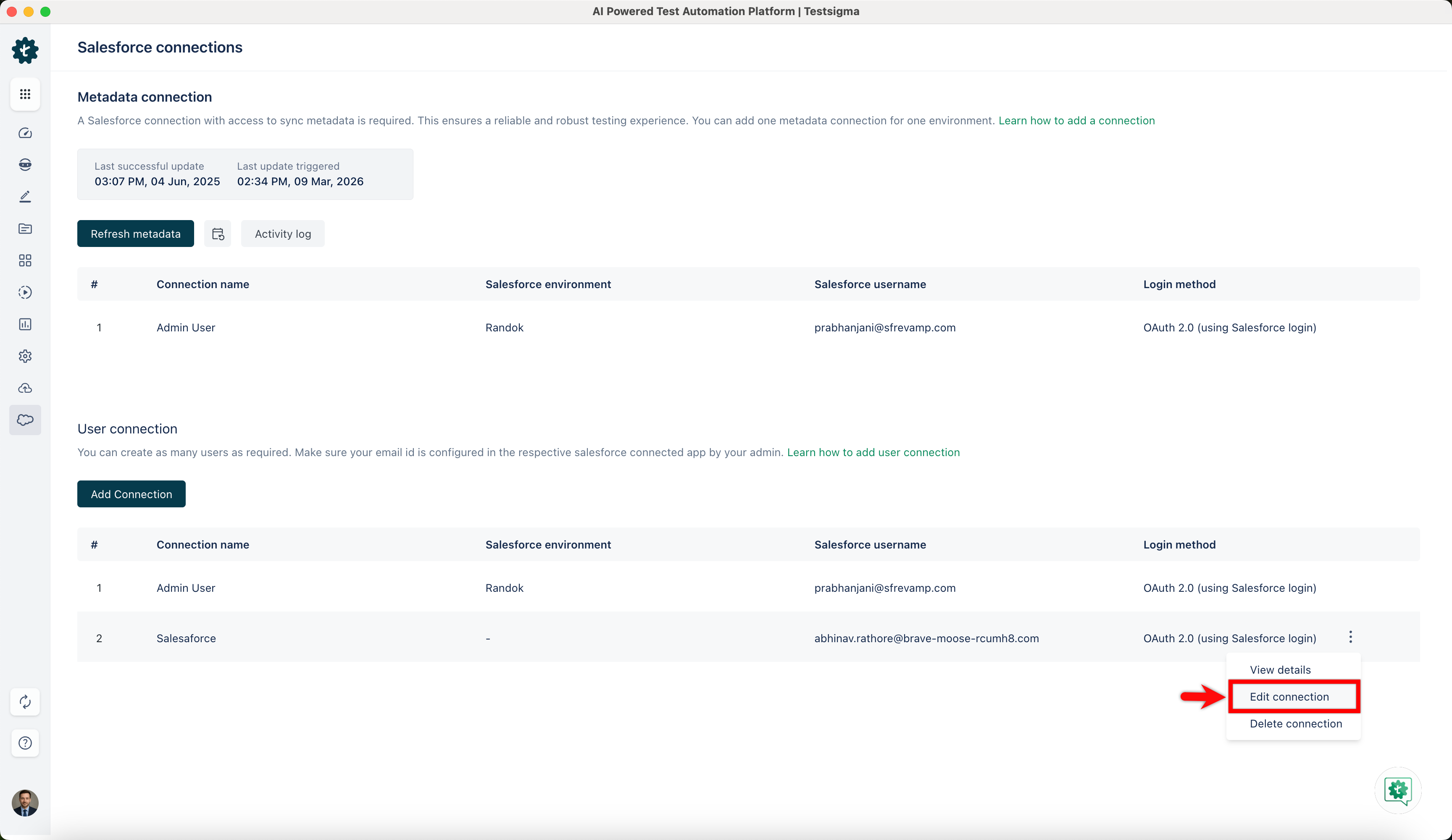This screenshot has width=1452, height=840.
Task: Click Salesforce username header in metadata table
Action: coord(870,284)
